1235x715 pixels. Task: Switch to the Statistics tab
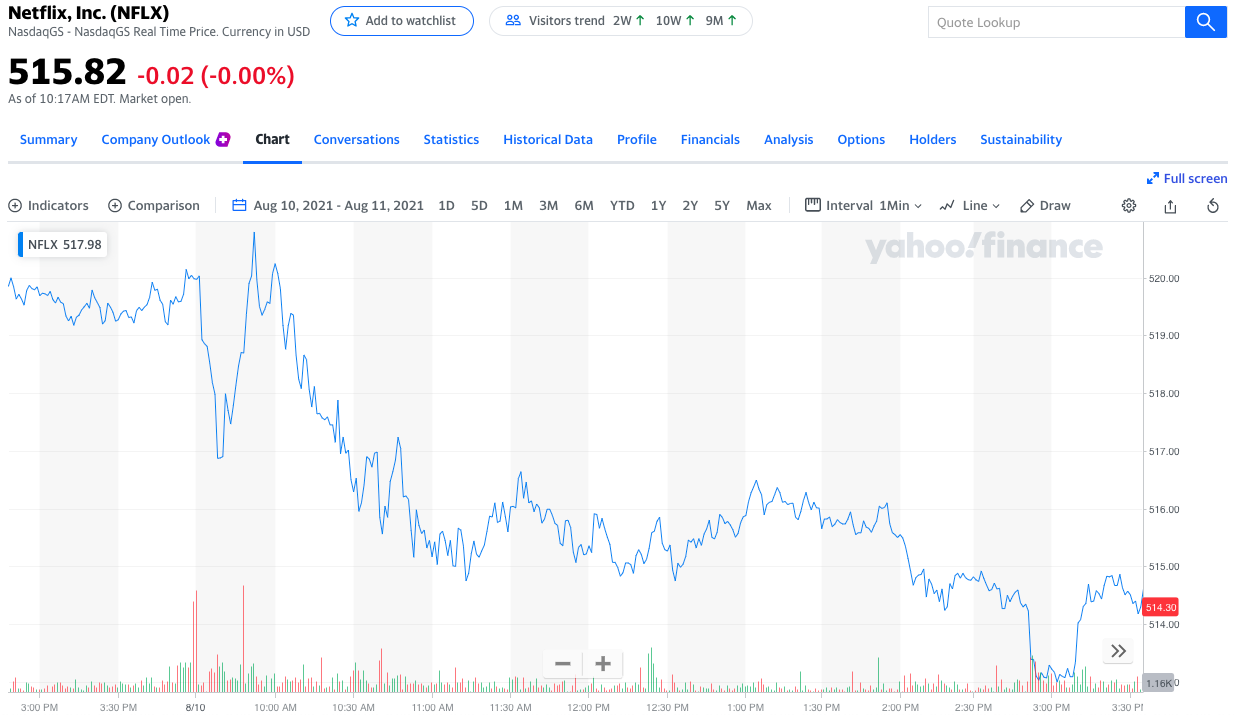point(451,139)
